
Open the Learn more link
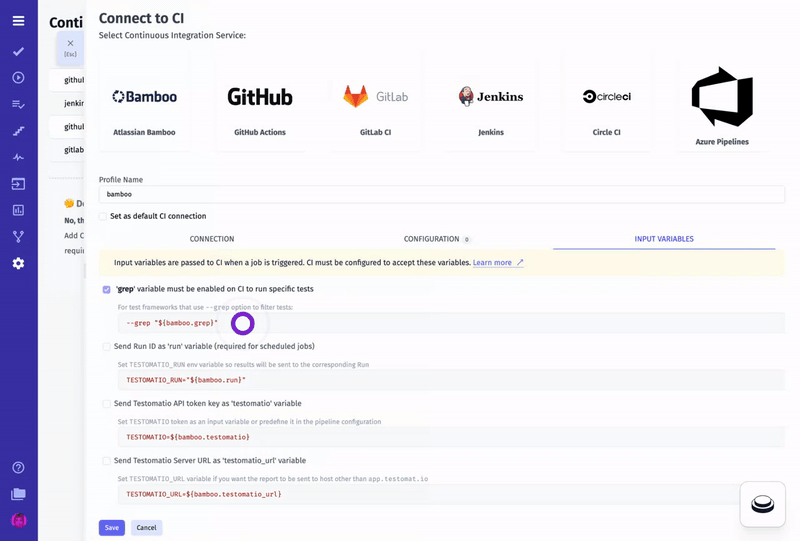pos(498,262)
